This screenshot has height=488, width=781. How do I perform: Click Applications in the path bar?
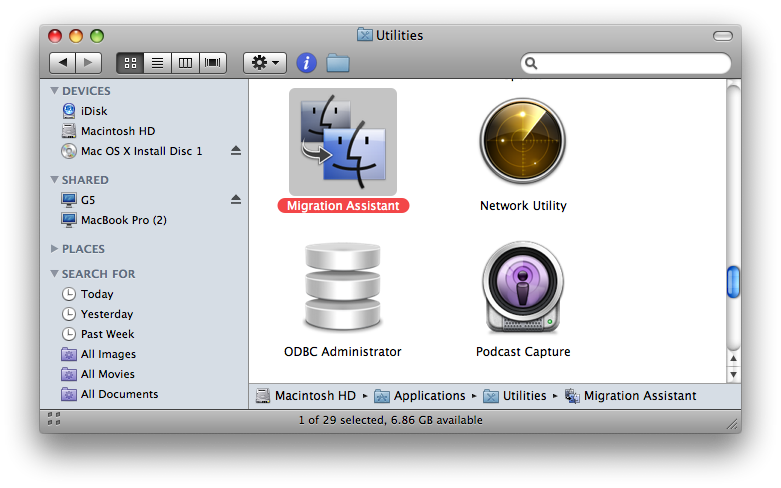pyautogui.click(x=420, y=395)
